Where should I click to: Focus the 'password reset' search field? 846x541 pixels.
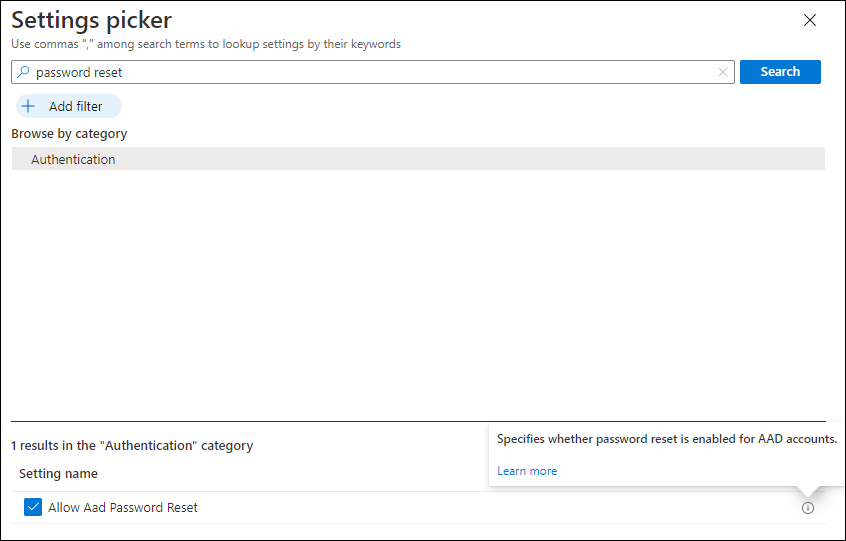[x=370, y=72]
